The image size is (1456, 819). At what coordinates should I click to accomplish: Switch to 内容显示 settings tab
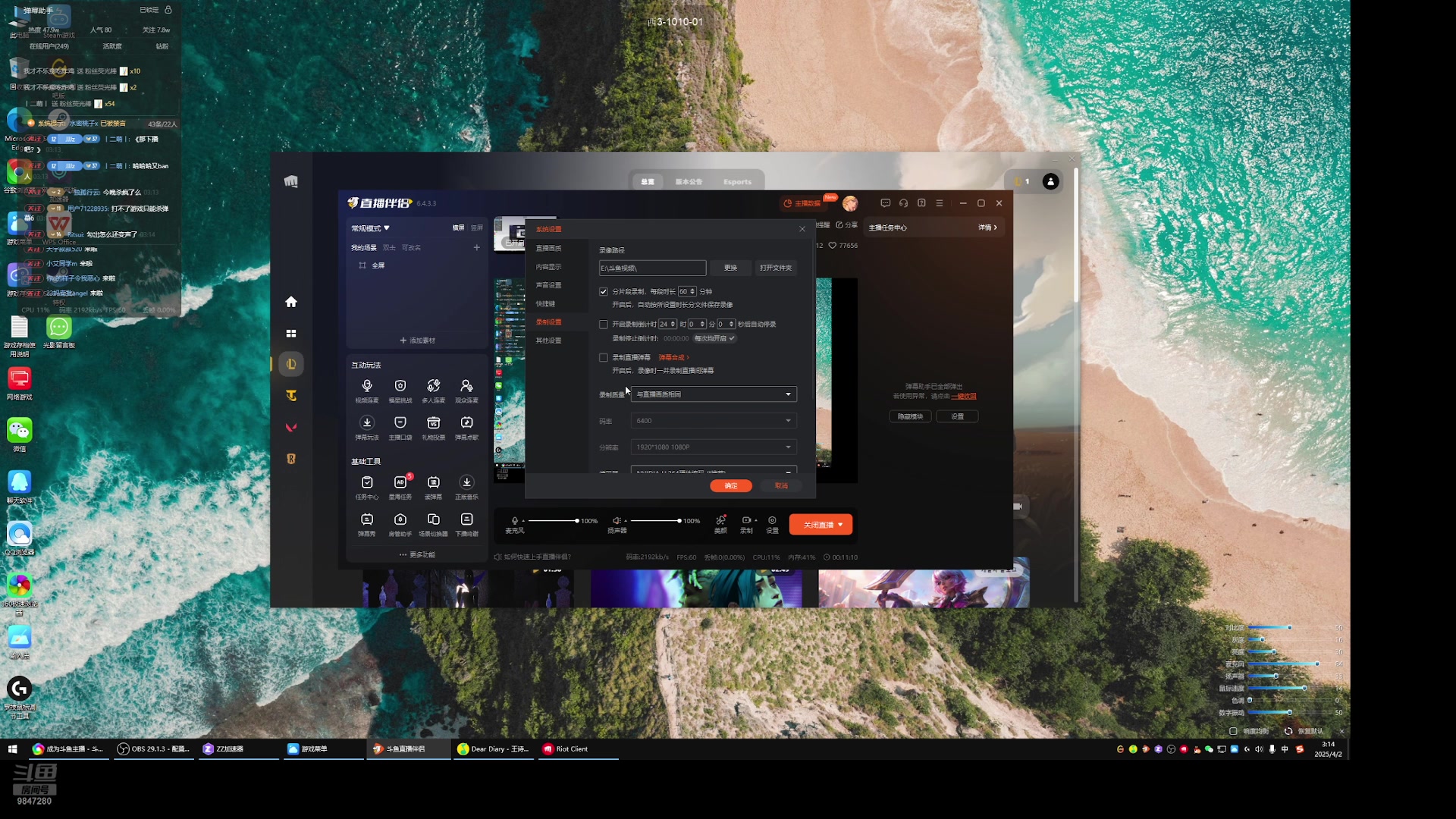(549, 267)
